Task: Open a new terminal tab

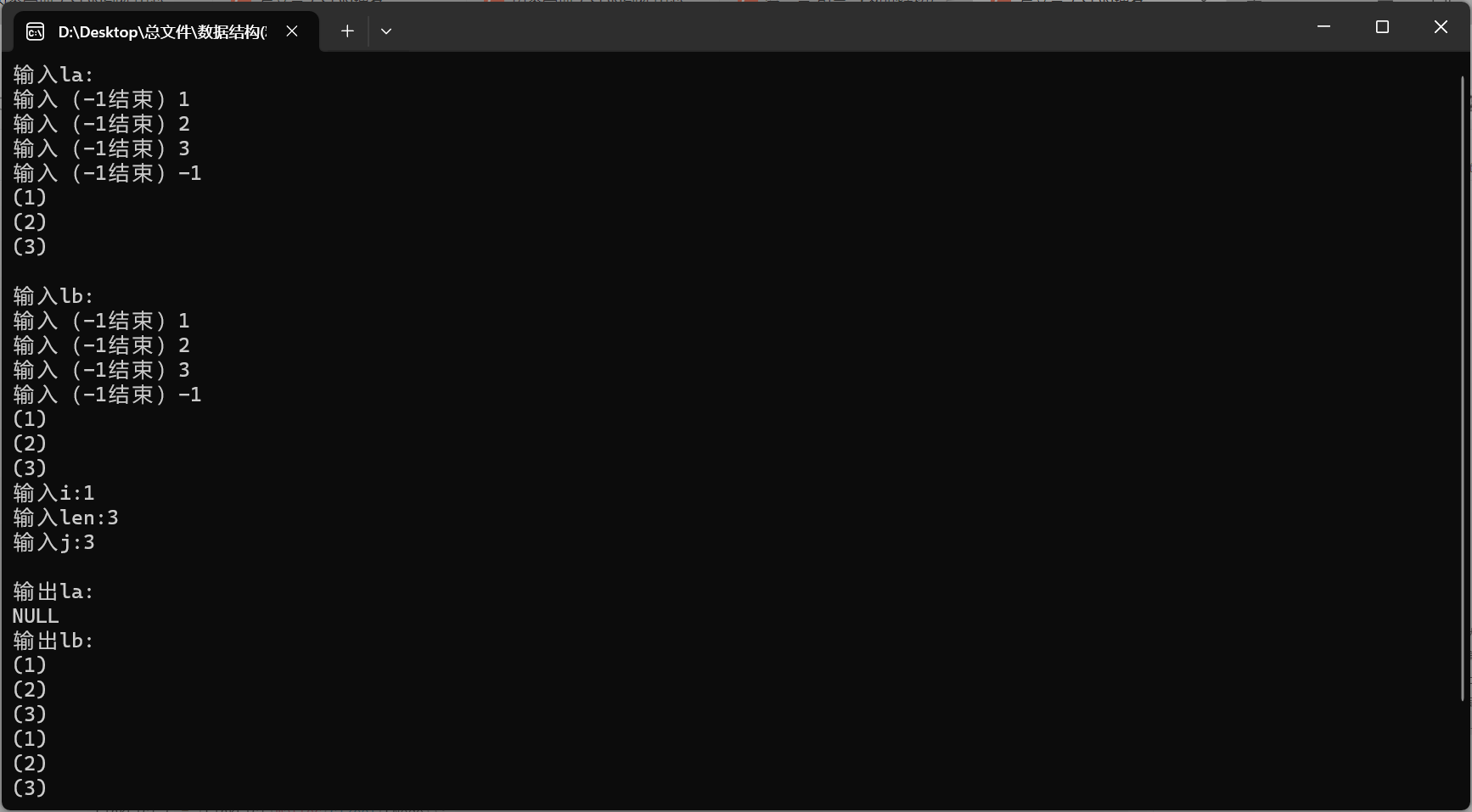Action: click(x=347, y=31)
